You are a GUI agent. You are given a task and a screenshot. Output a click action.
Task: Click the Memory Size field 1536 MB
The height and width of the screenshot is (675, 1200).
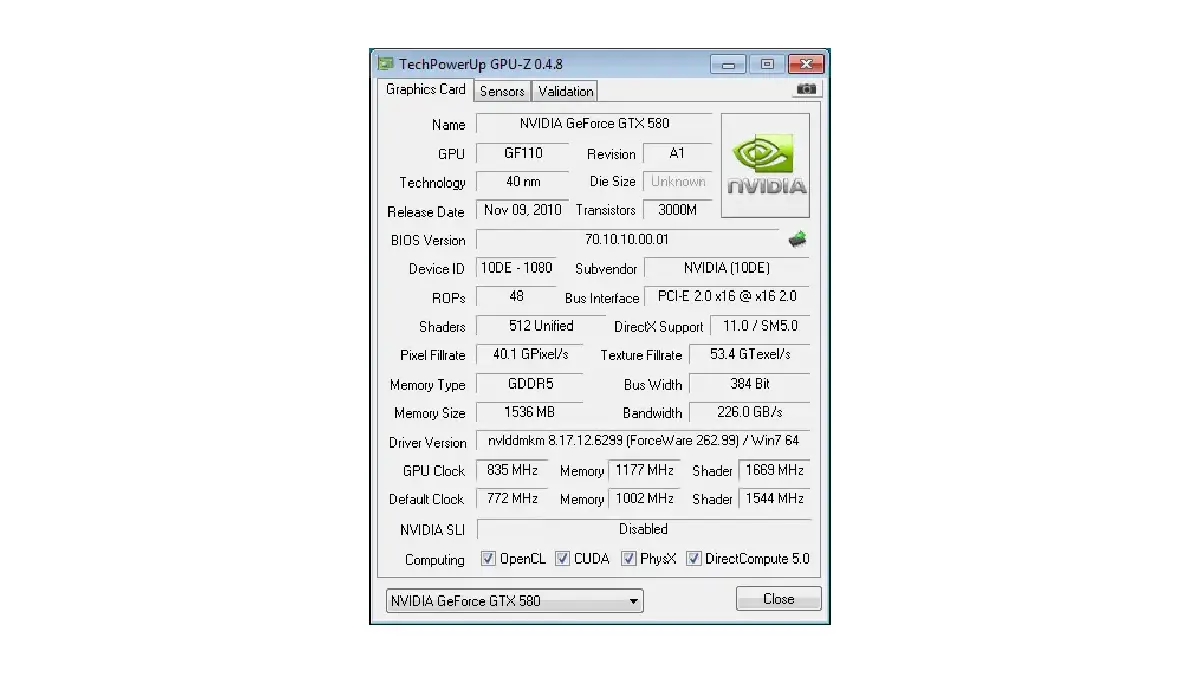(530, 412)
